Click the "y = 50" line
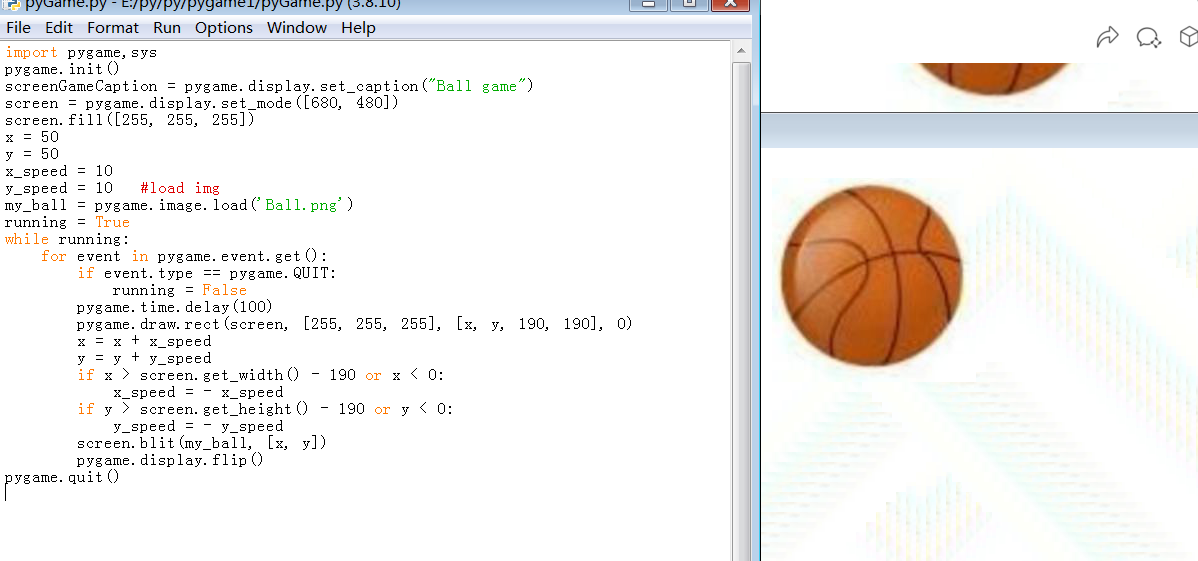 (31, 154)
